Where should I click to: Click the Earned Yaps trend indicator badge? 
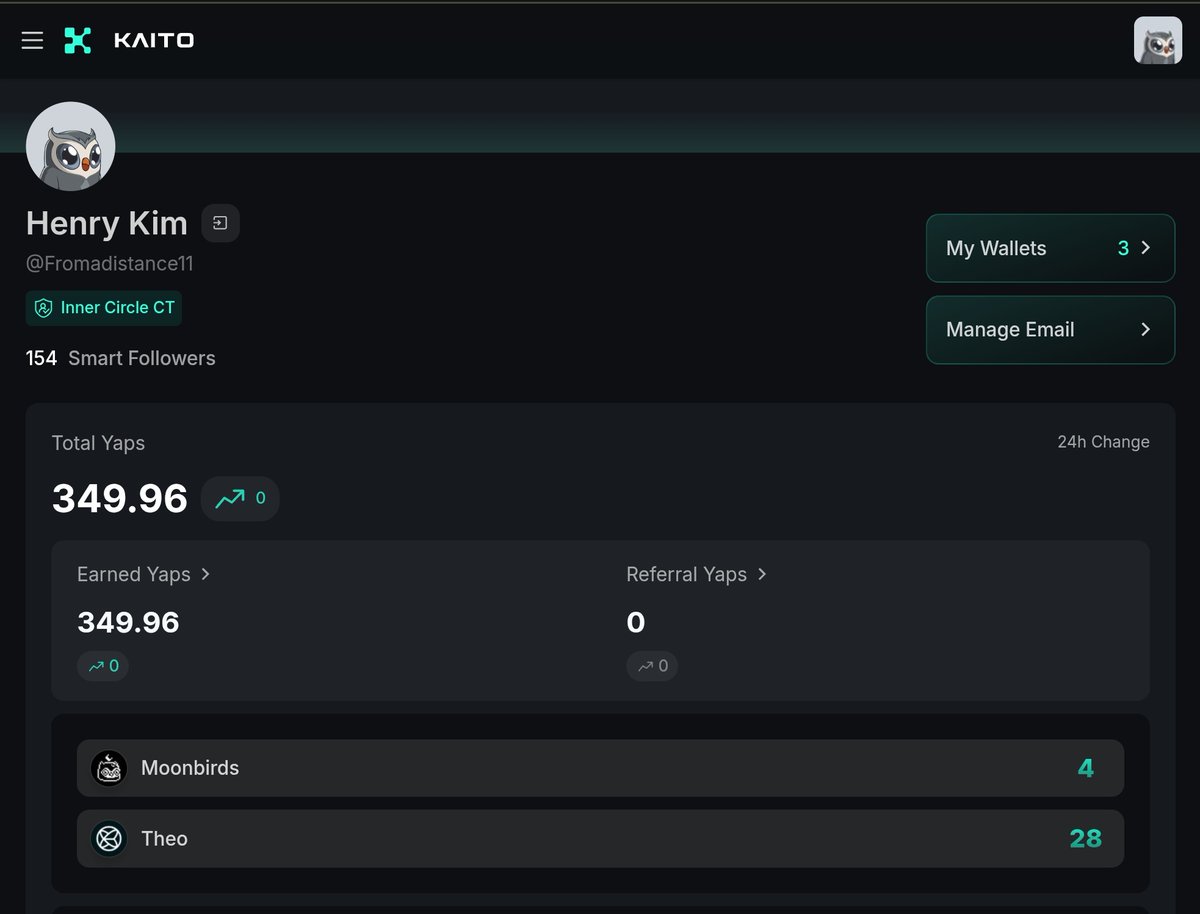click(103, 666)
